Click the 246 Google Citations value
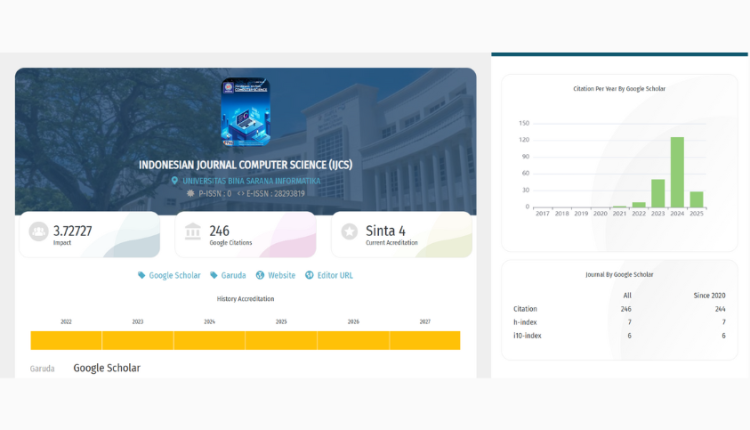The image size is (750, 430). (219, 231)
